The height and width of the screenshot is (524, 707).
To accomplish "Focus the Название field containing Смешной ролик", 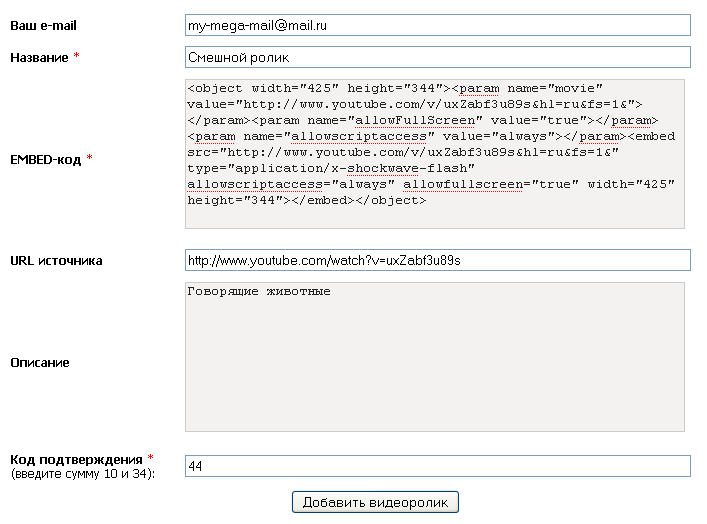I will (437, 58).
